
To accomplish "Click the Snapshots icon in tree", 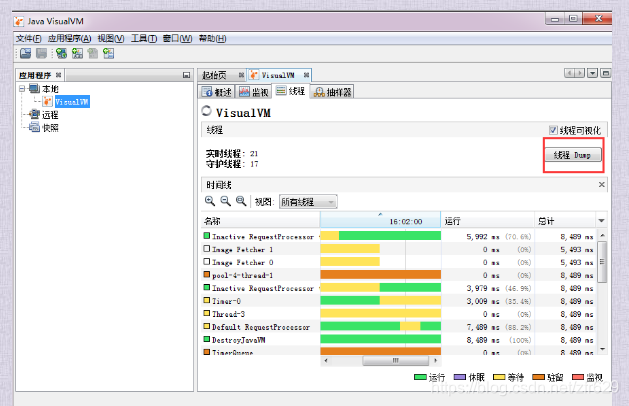I will 34,128.
